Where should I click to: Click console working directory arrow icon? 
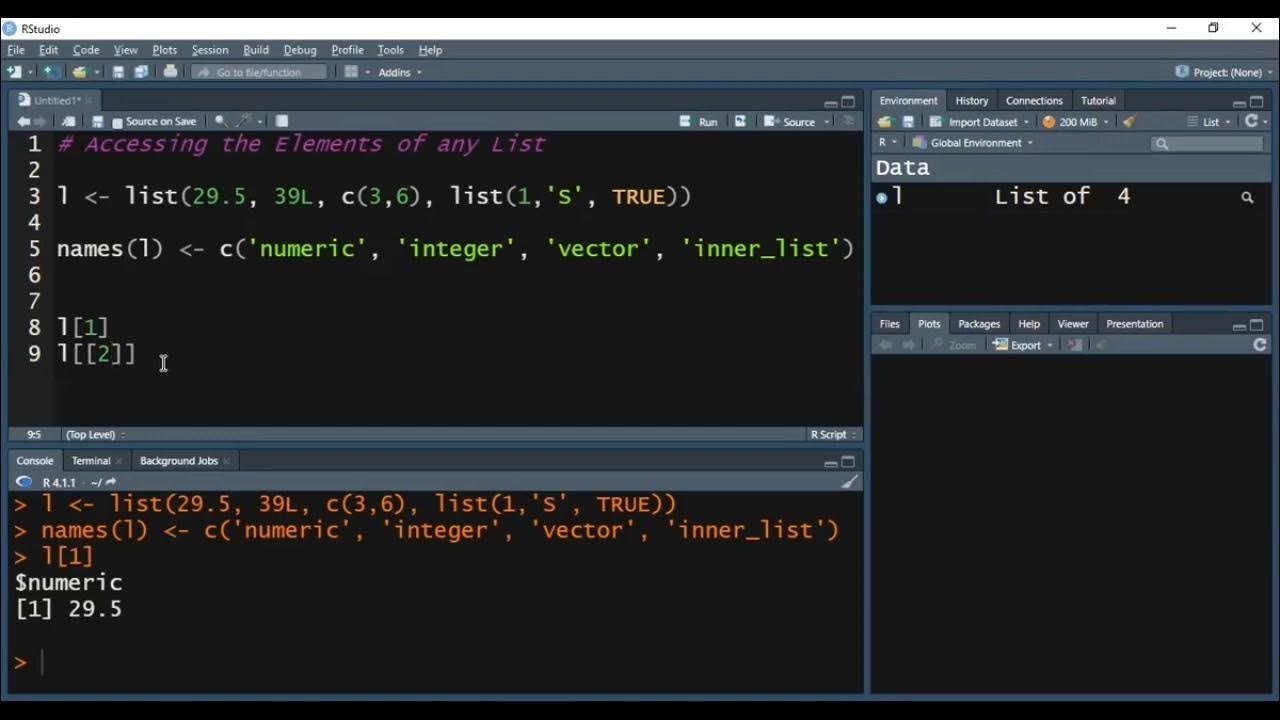pos(110,482)
